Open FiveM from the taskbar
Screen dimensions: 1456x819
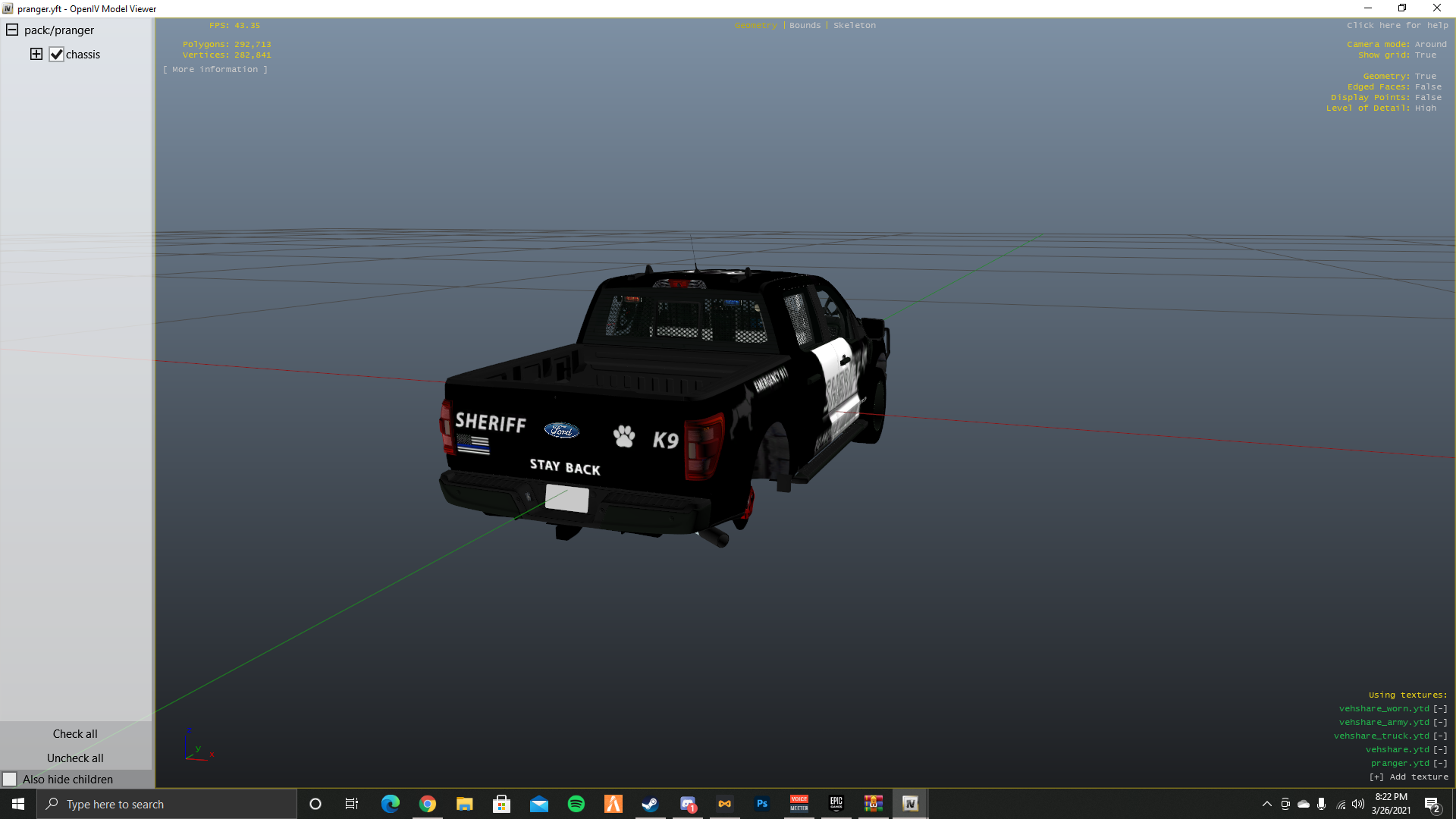tap(613, 804)
